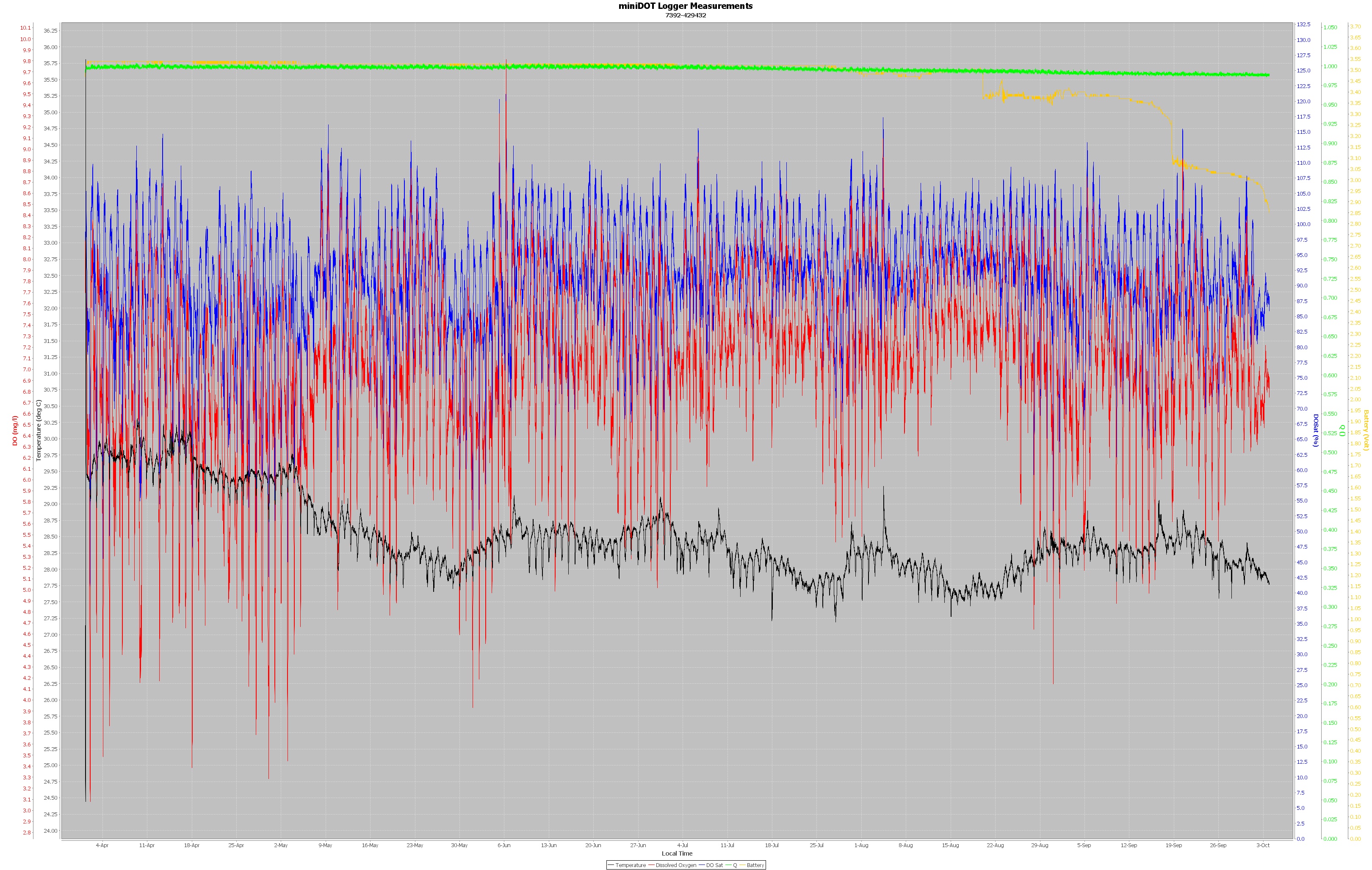
Task: Click the chart title miniDOT Logger Measurements
Action: [686, 6]
